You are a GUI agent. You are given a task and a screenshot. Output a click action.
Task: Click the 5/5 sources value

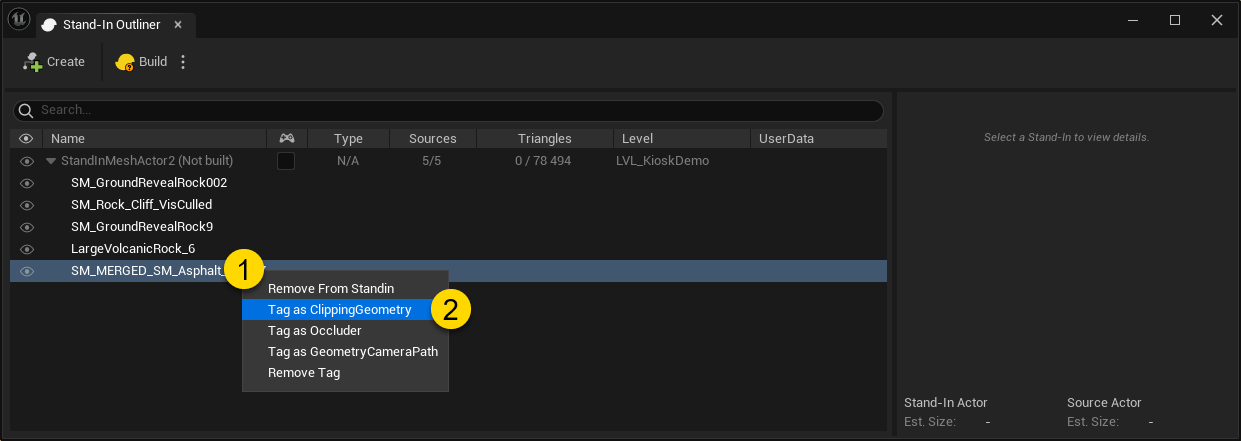click(x=432, y=161)
